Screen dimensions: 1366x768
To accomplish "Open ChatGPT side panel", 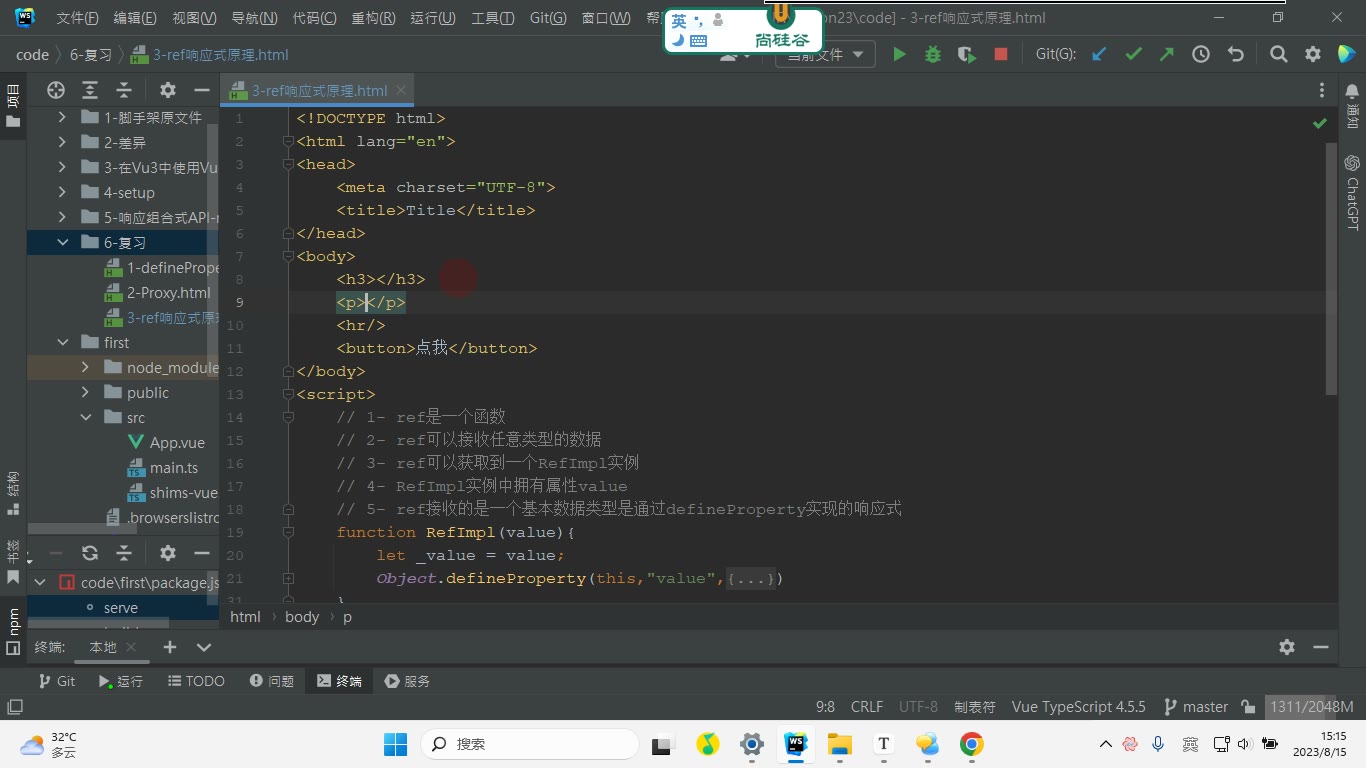I will (1352, 192).
